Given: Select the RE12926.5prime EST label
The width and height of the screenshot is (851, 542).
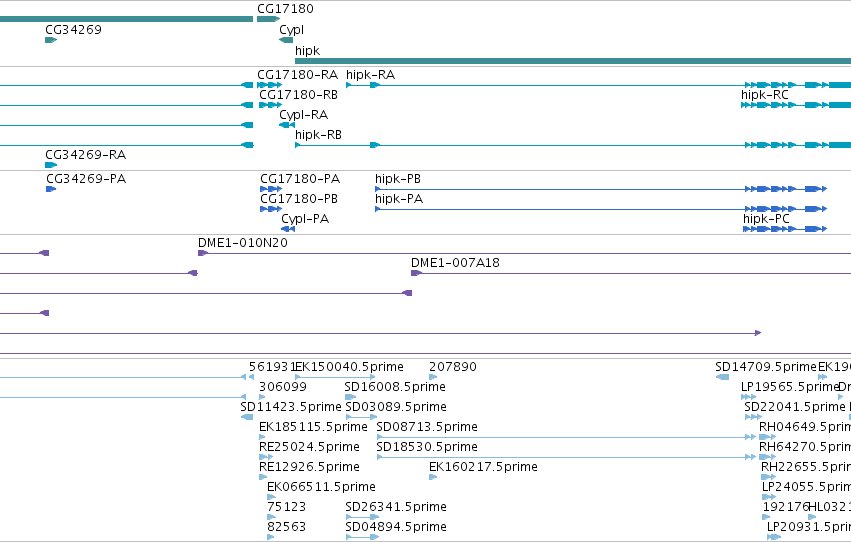Looking at the screenshot, I should tap(309, 468).
